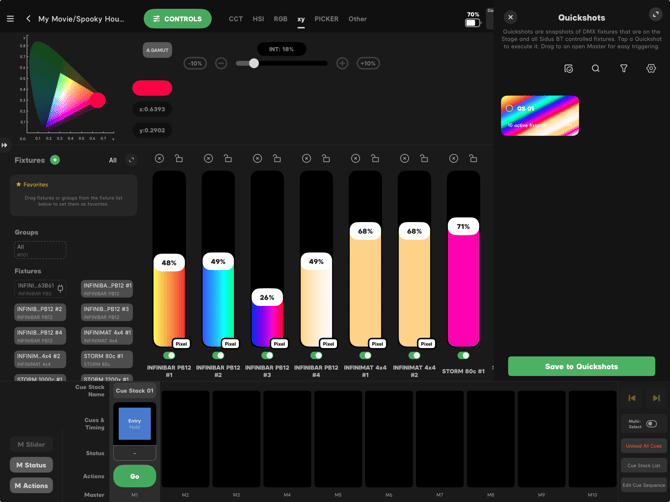Image resolution: width=670 pixels, height=502 pixels.
Task: Clear the INFINIMAT 4x4 #1 fader (x icon)
Action: [356, 159]
